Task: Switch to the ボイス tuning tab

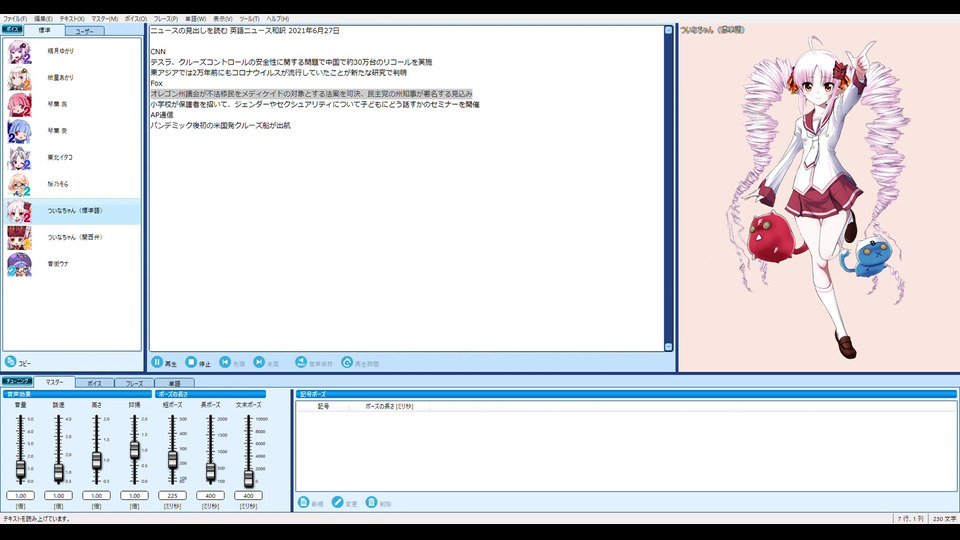Action: pos(94,383)
